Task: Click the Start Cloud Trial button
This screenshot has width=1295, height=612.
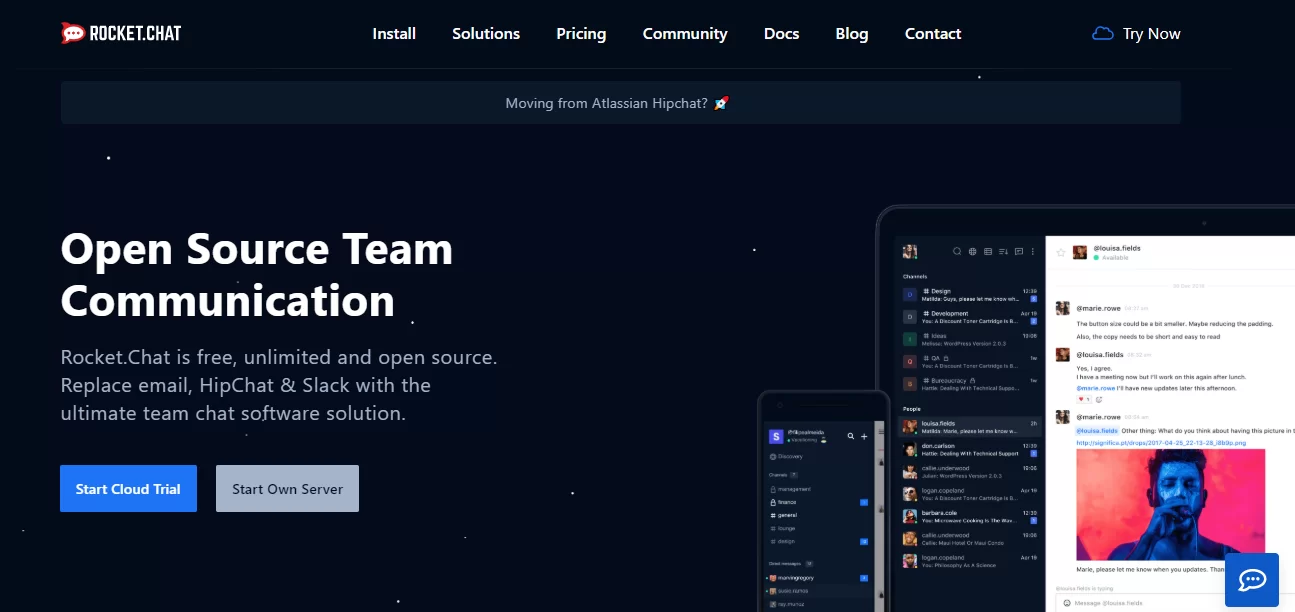Action: (128, 489)
